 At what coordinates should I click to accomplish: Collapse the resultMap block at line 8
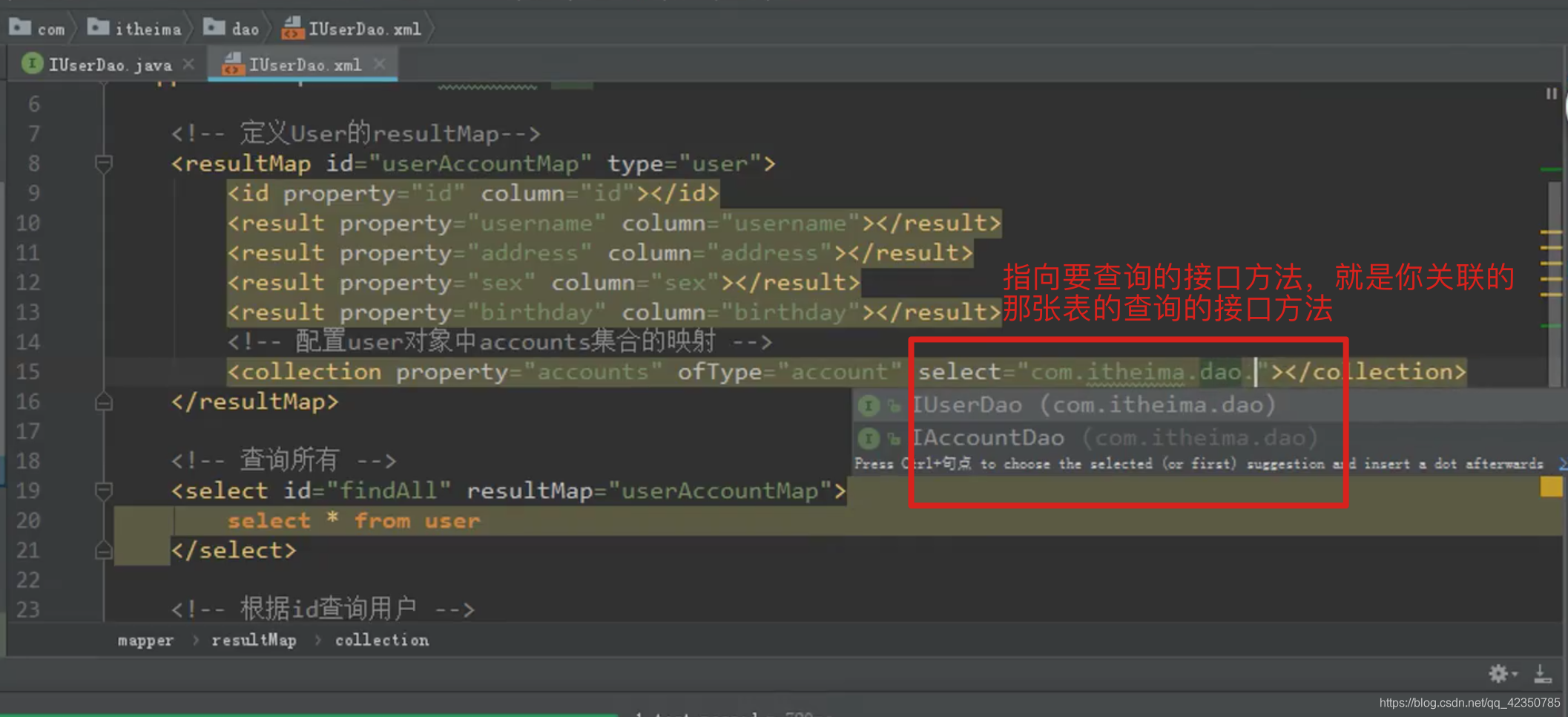(x=104, y=163)
